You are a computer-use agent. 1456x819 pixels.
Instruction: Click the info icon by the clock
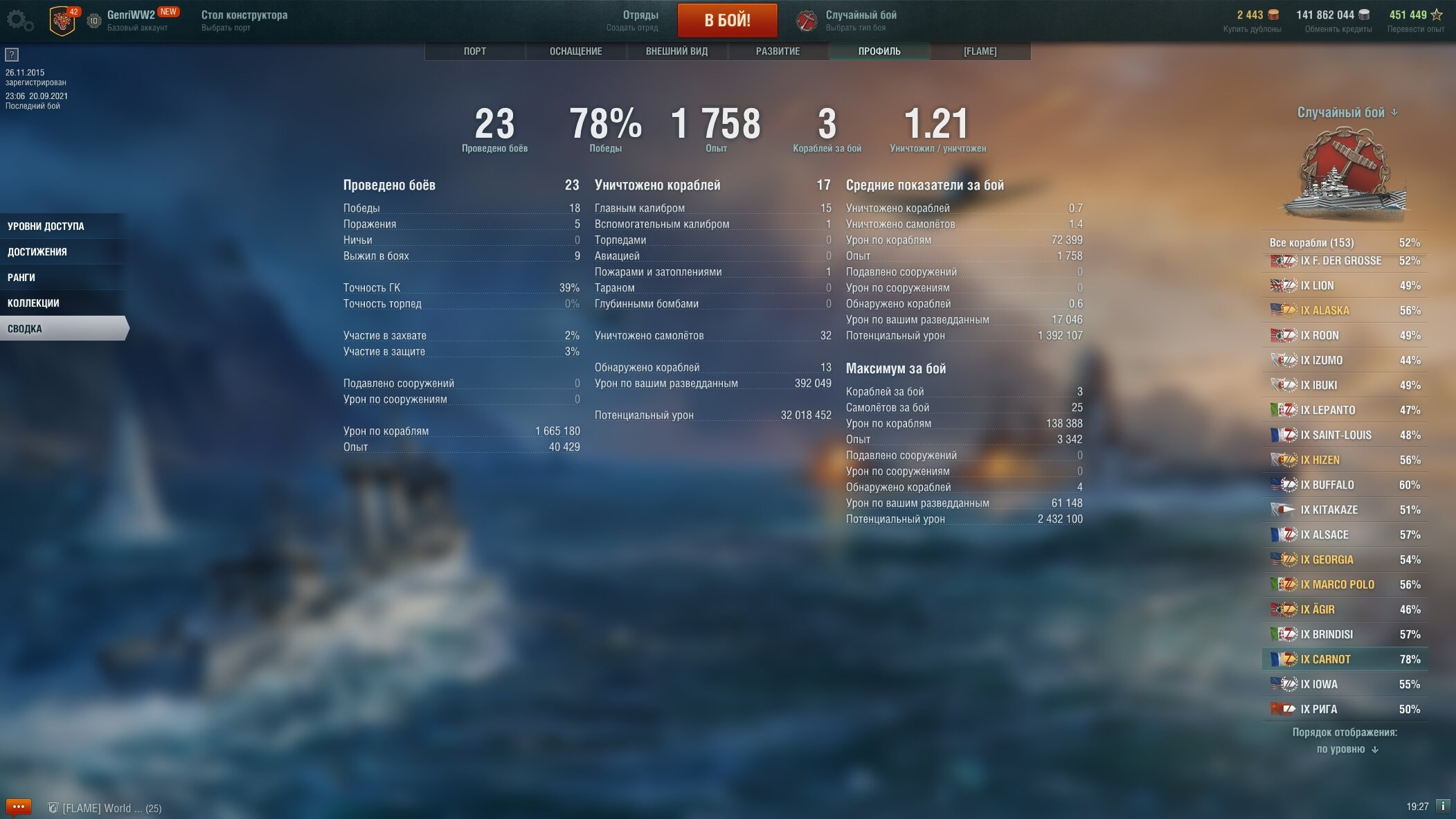pyautogui.click(x=1443, y=806)
